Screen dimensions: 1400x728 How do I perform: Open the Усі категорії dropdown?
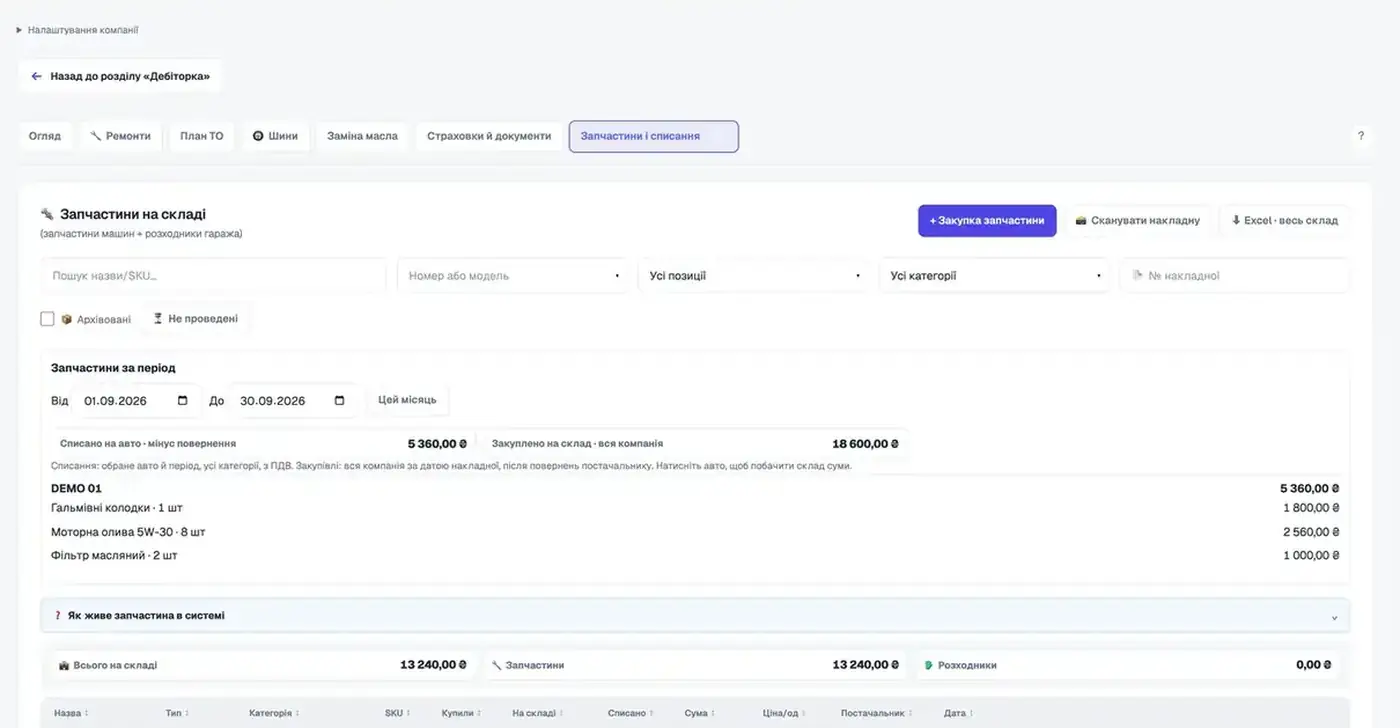click(x=995, y=276)
